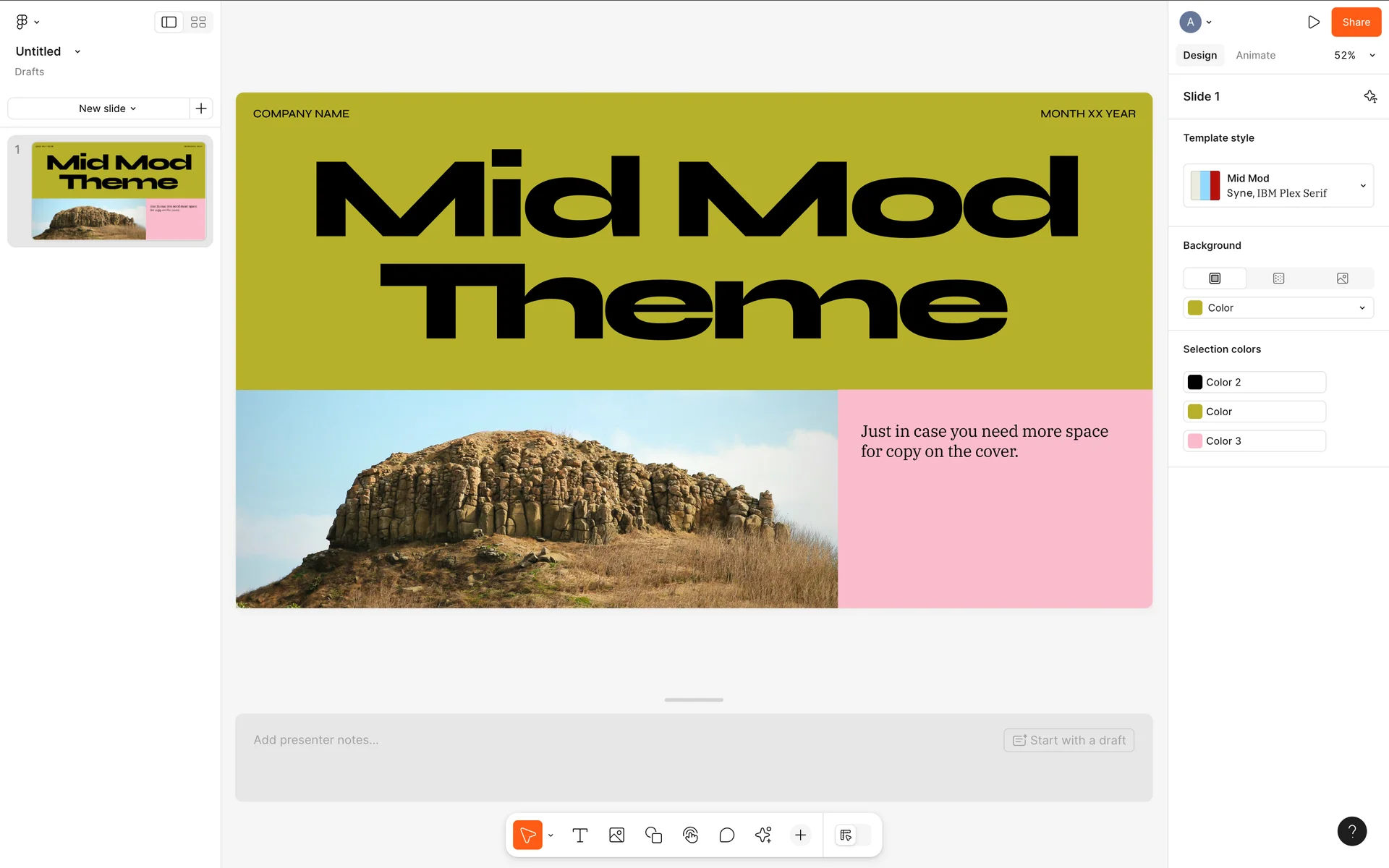
Task: Switch to grid view layout
Action: 198,22
